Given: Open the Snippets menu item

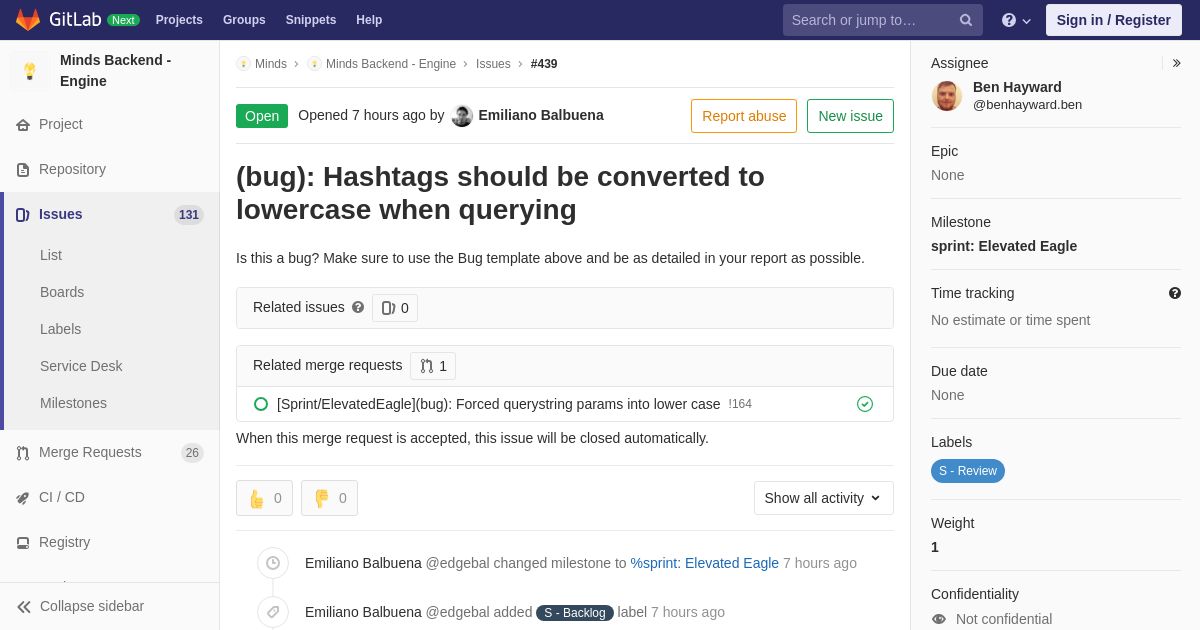Looking at the screenshot, I should (x=311, y=20).
